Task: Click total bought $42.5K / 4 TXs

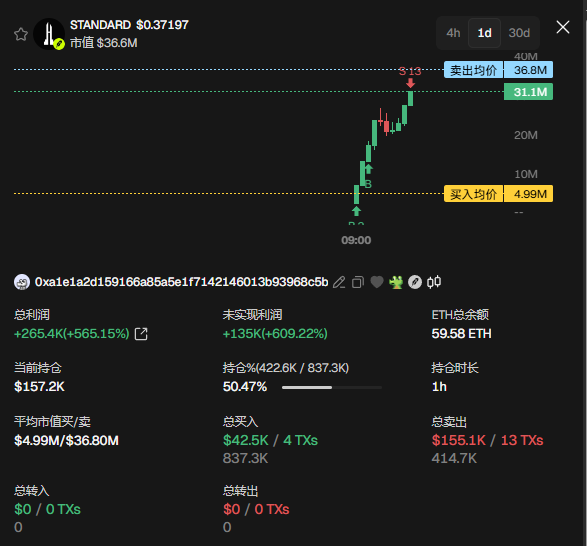Action: tap(270, 441)
